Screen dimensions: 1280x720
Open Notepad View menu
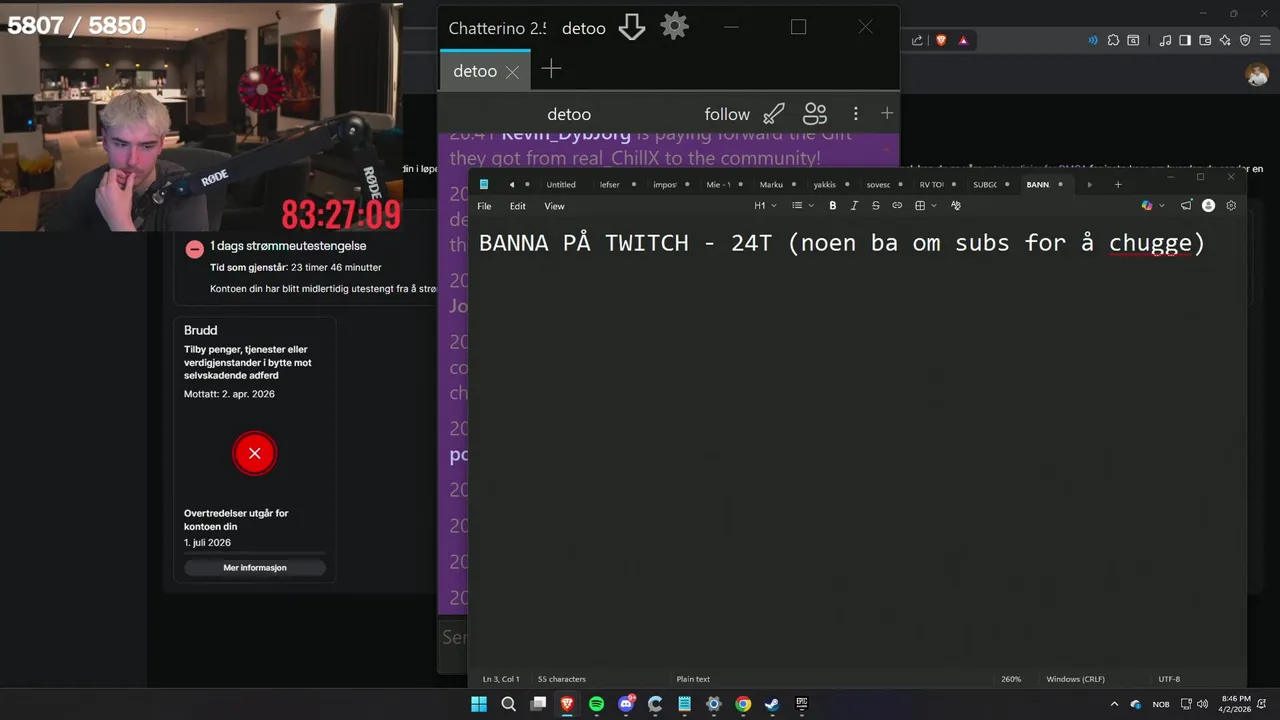click(554, 206)
